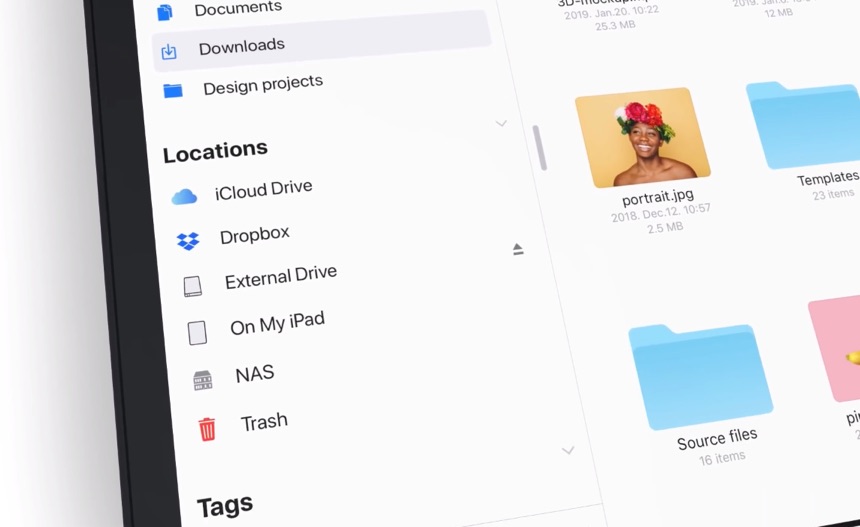This screenshot has width=860, height=527.
Task: Click the Source files folder name
Action: 717,439
